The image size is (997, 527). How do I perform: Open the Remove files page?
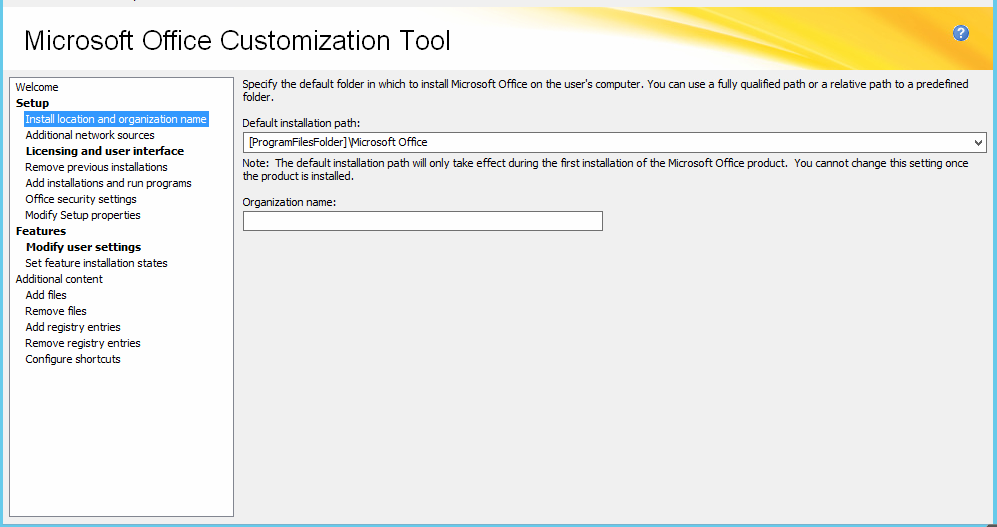[x=56, y=311]
